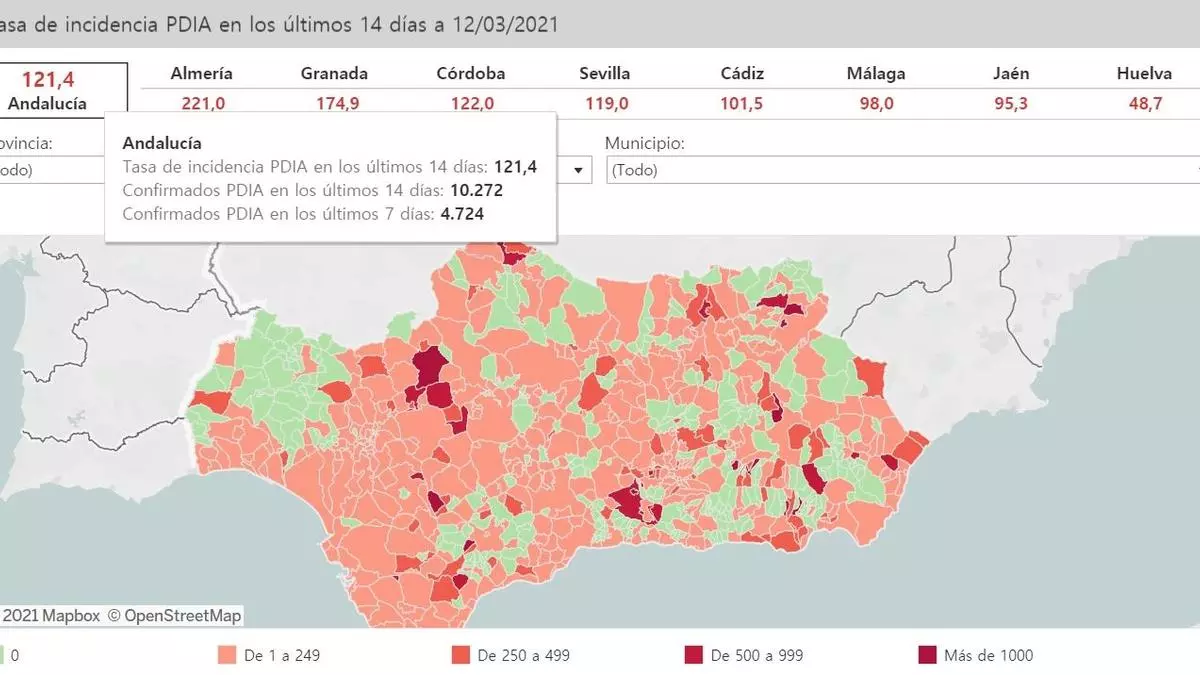The image size is (1200, 675).
Task: Open the OpenStreetMap attribution link
Action: pos(183,616)
